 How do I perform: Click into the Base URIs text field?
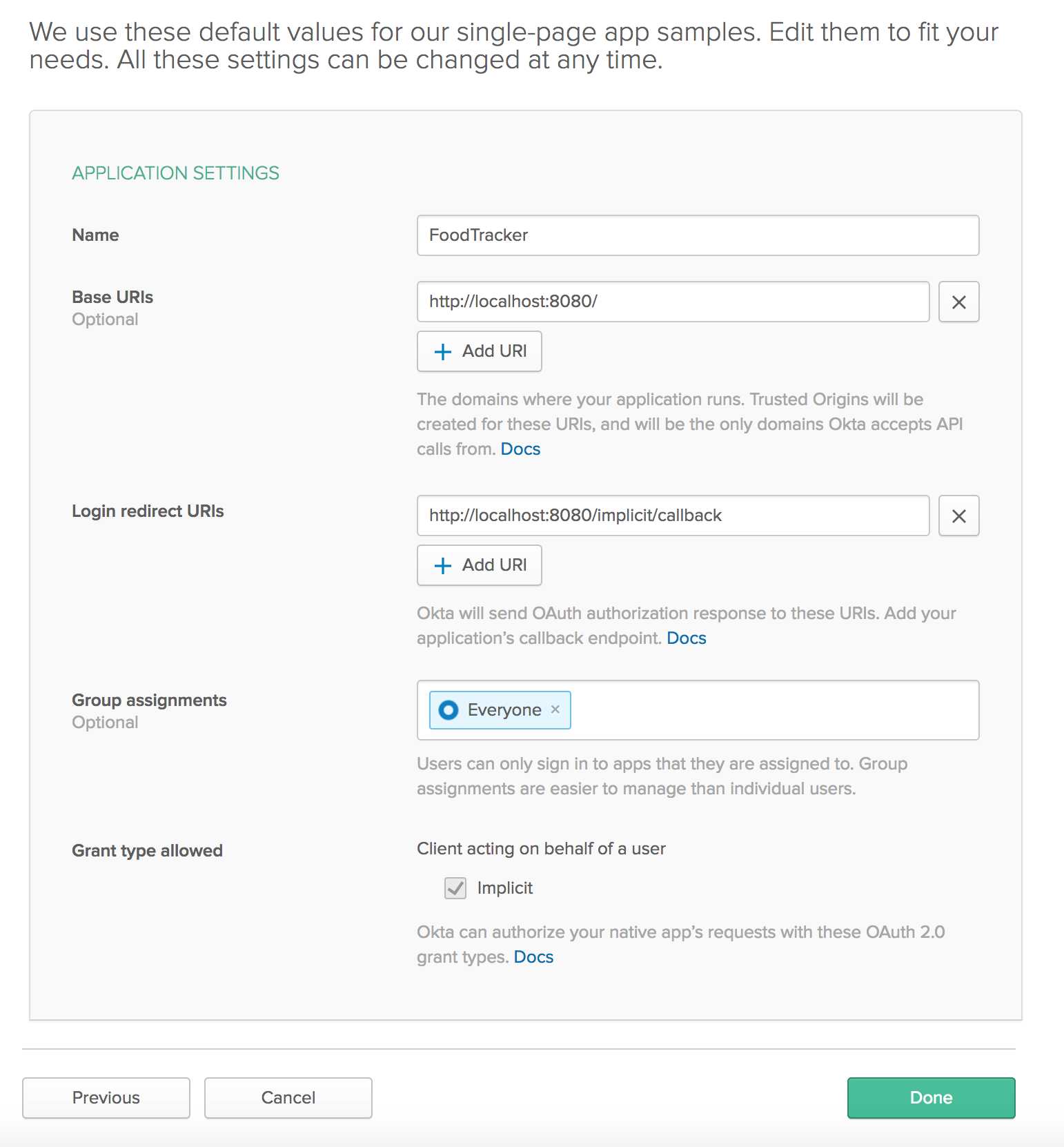click(673, 302)
